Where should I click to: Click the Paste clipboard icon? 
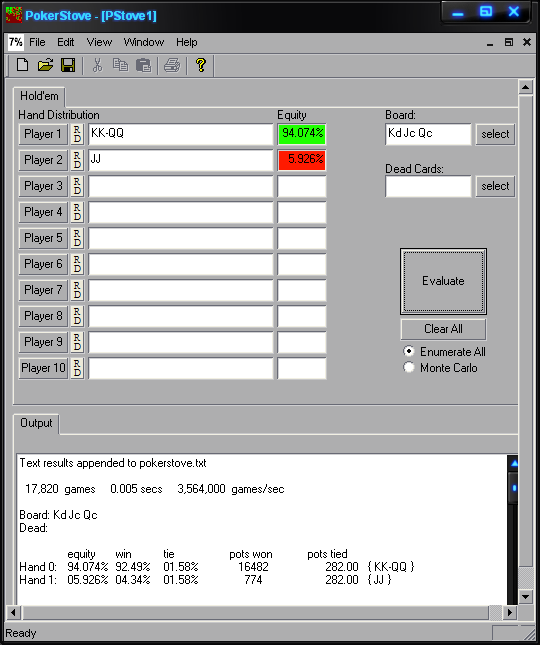tap(144, 65)
